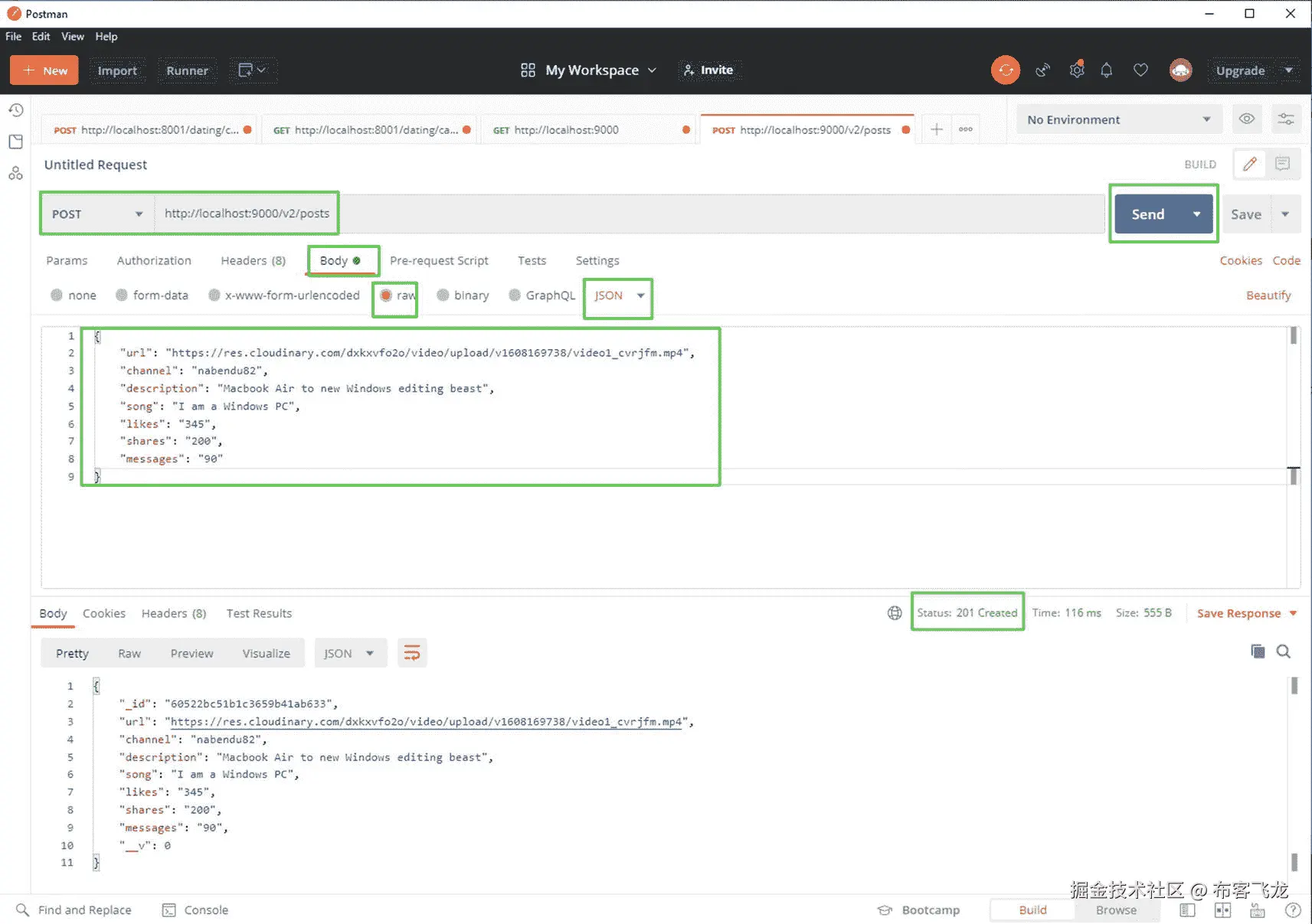Expand the Upgrade dropdown arrow
The width and height of the screenshot is (1312, 924).
pos(1289,70)
